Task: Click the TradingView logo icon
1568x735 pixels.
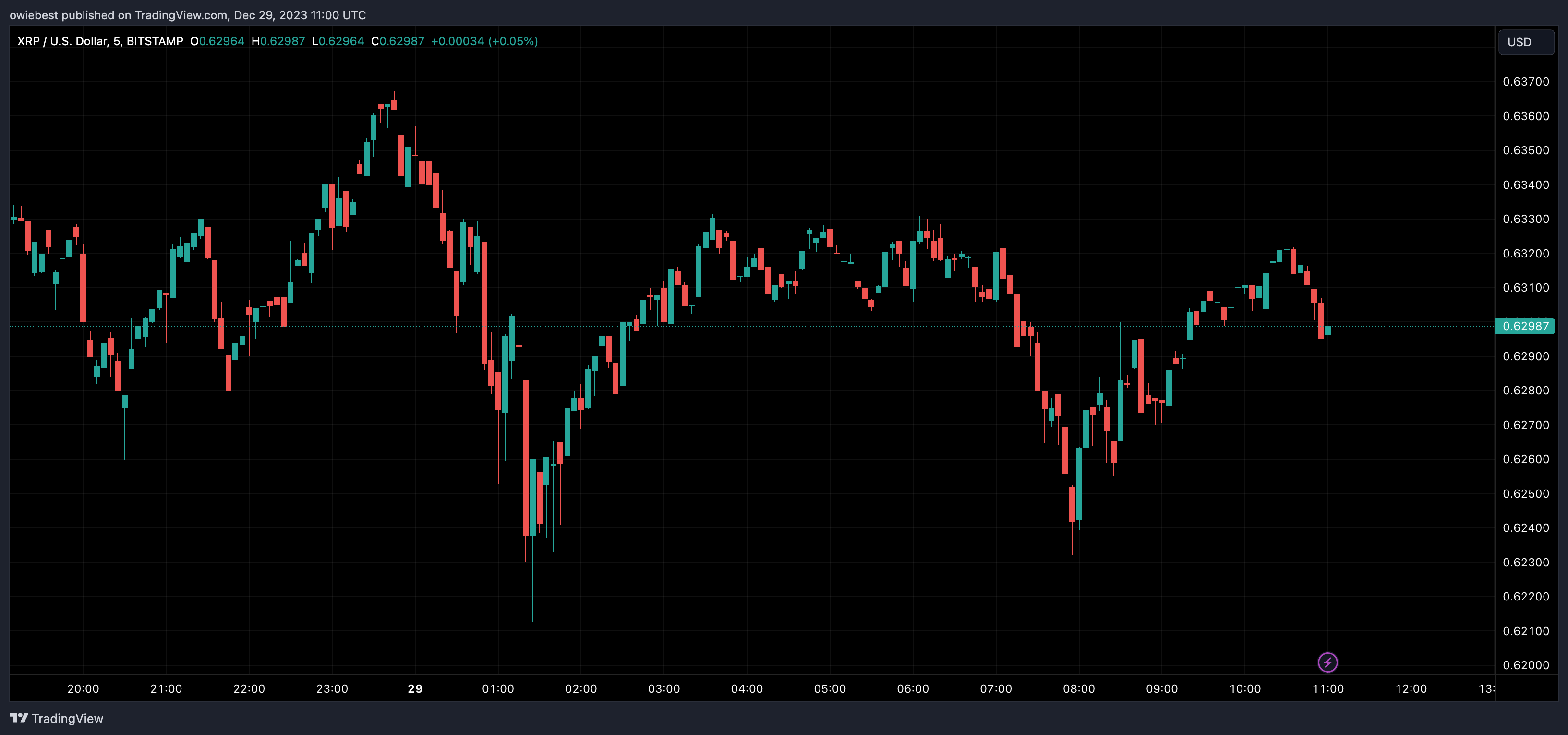Action: point(19,718)
